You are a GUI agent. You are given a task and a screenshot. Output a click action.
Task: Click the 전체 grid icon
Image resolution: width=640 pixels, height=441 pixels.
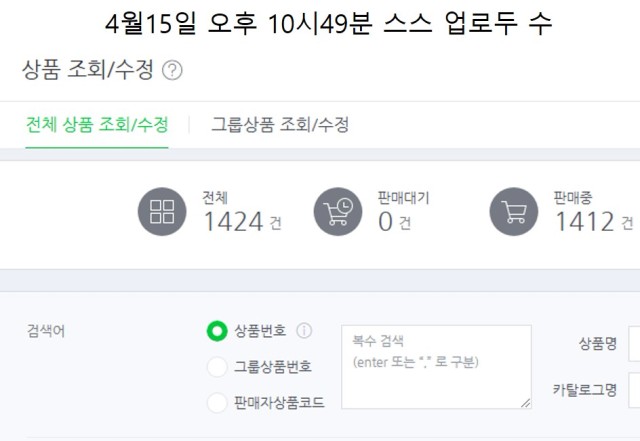tap(162, 212)
